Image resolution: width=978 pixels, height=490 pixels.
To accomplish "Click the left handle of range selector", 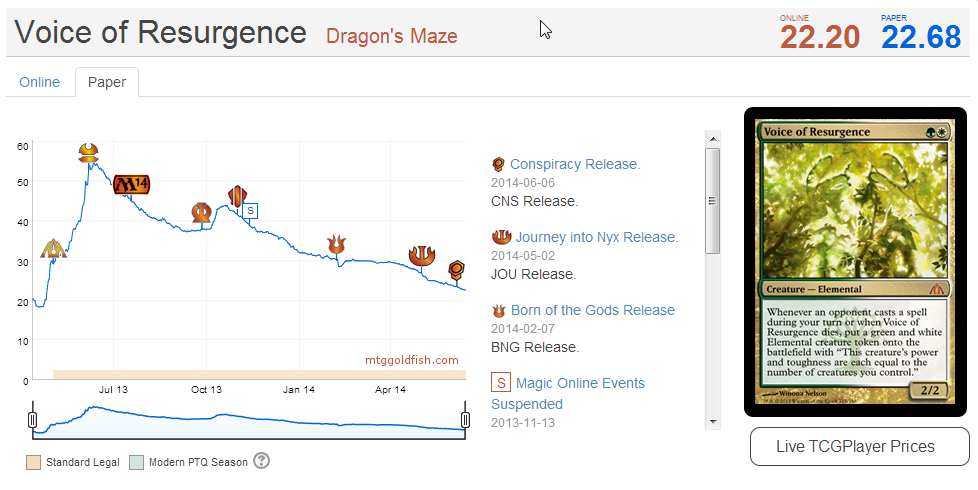I will (32, 419).
